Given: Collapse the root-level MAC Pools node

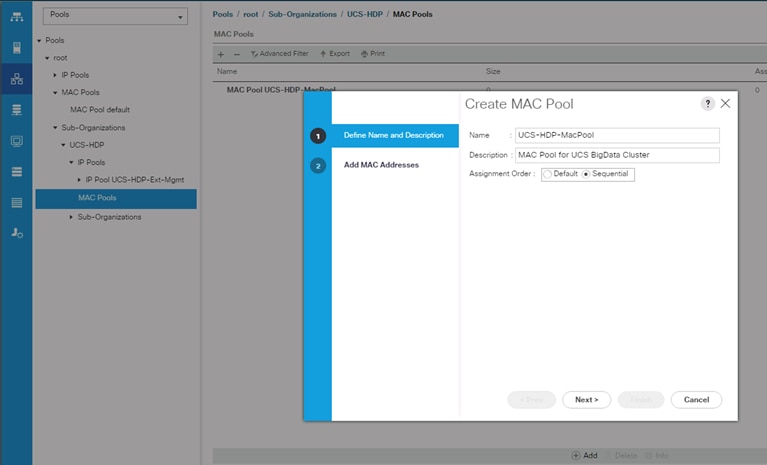Looking at the screenshot, I should [x=55, y=92].
